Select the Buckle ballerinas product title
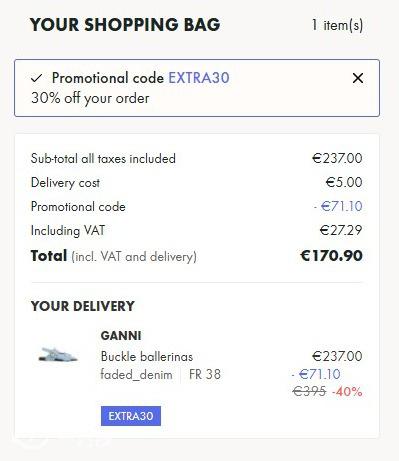 147,357
